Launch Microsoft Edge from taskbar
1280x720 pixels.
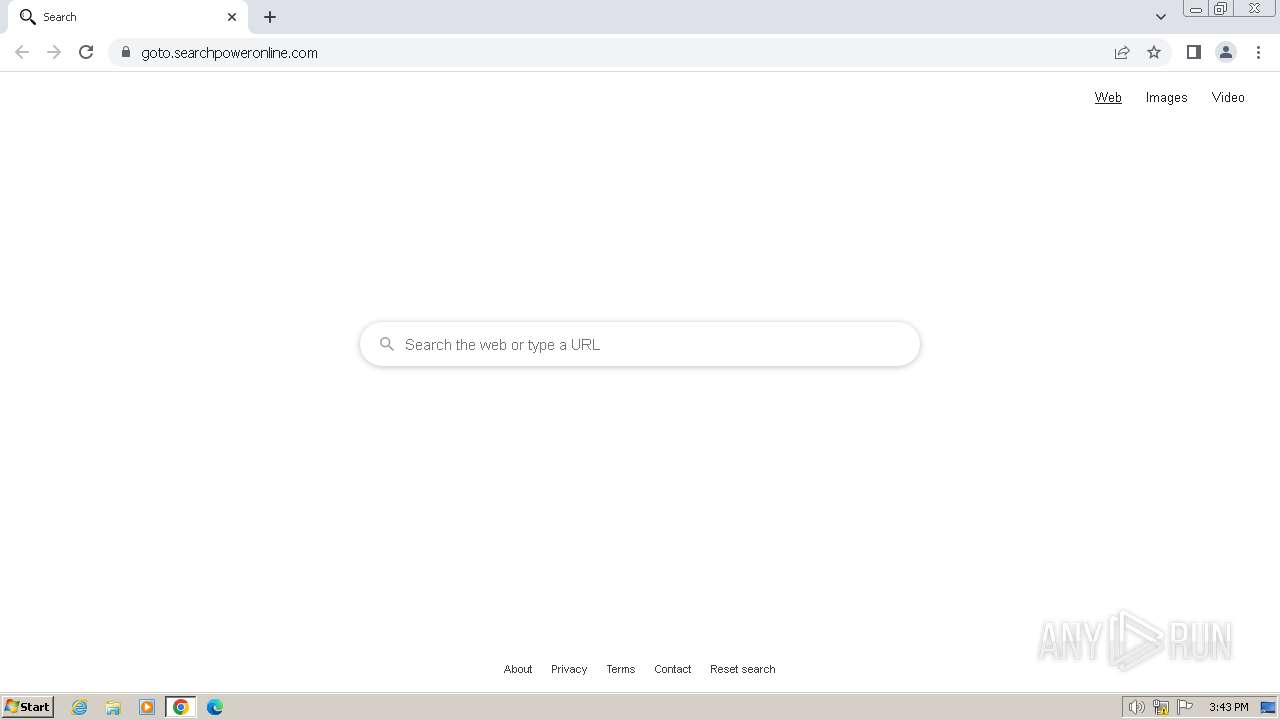pos(215,707)
